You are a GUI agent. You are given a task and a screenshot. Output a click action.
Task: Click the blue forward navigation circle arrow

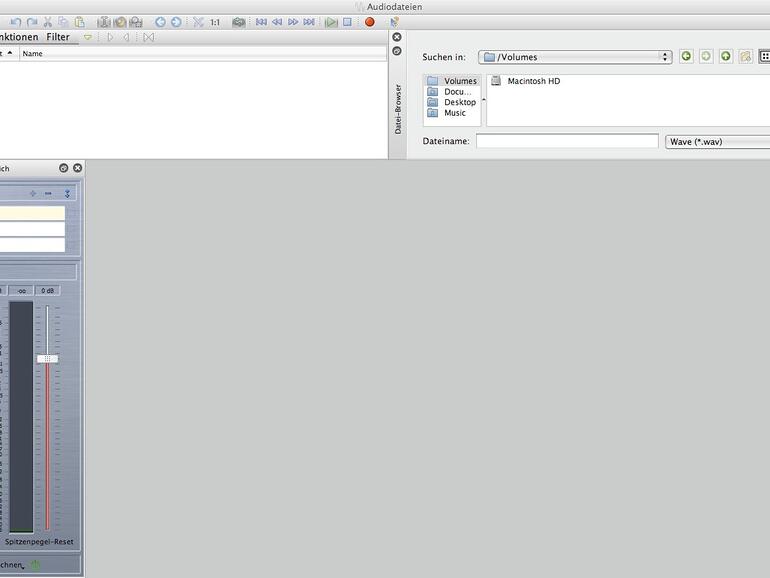(x=176, y=22)
